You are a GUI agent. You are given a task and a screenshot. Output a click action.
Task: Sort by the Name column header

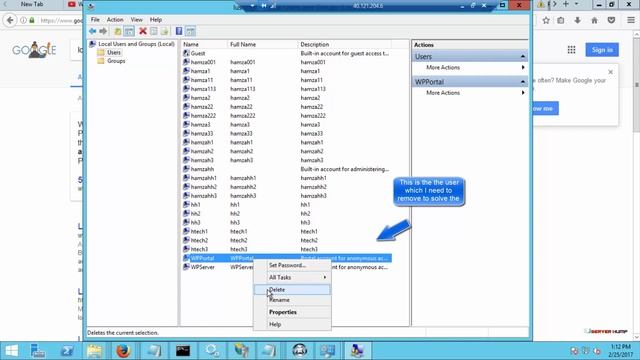tap(204, 44)
